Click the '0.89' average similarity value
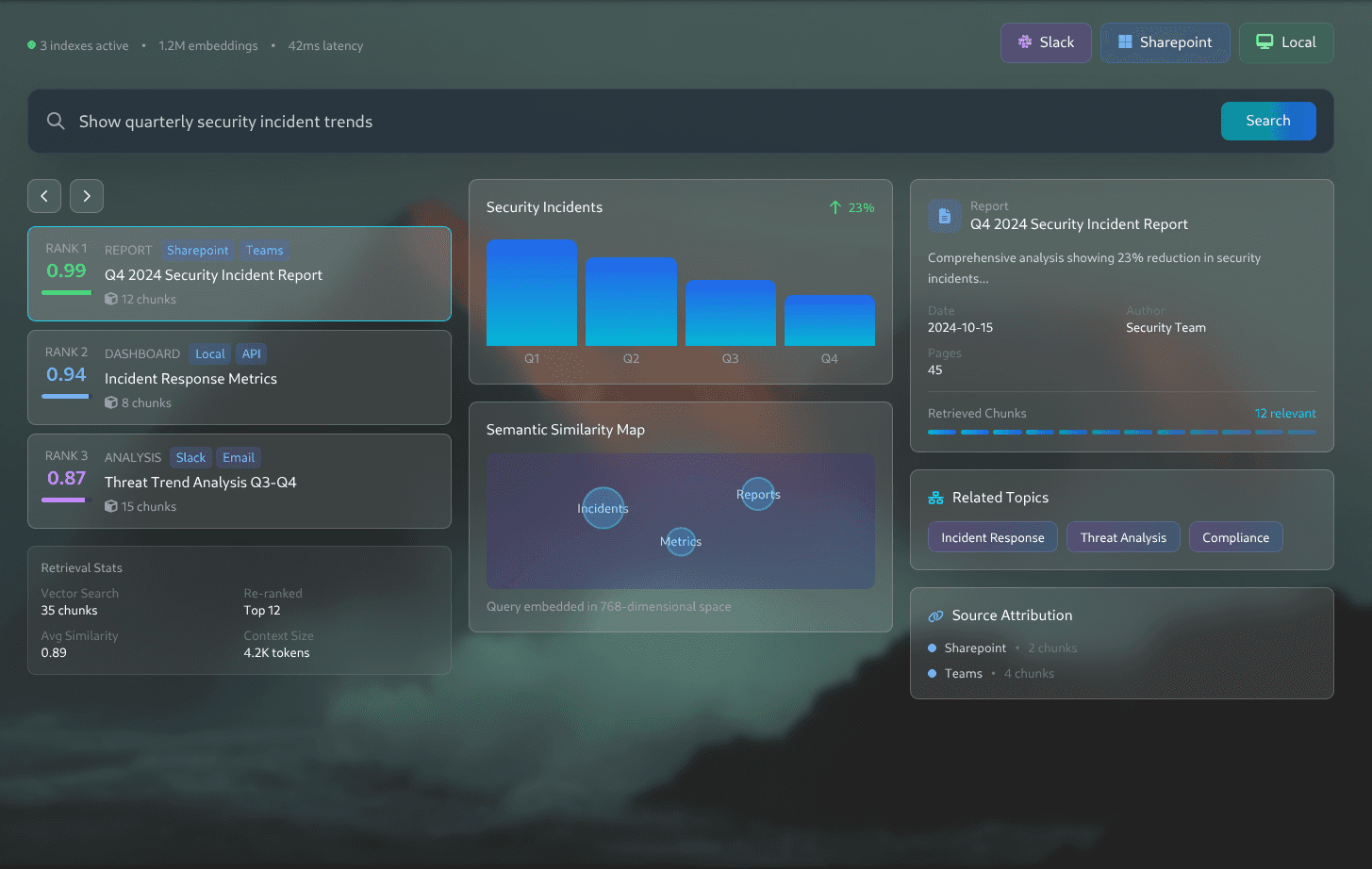Screen dimensions: 1372x869 click(x=54, y=652)
